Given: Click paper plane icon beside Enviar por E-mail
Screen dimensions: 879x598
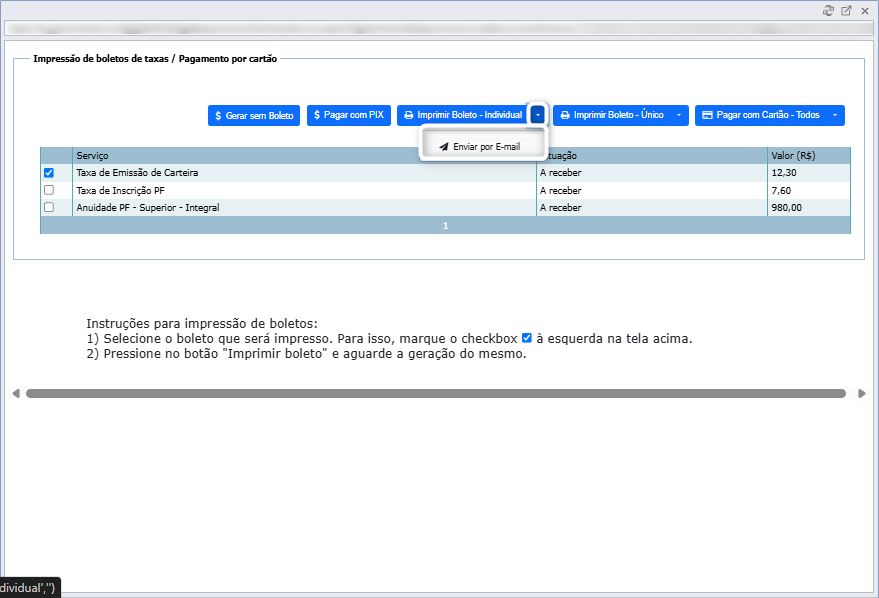Looking at the screenshot, I should pyautogui.click(x=443, y=147).
